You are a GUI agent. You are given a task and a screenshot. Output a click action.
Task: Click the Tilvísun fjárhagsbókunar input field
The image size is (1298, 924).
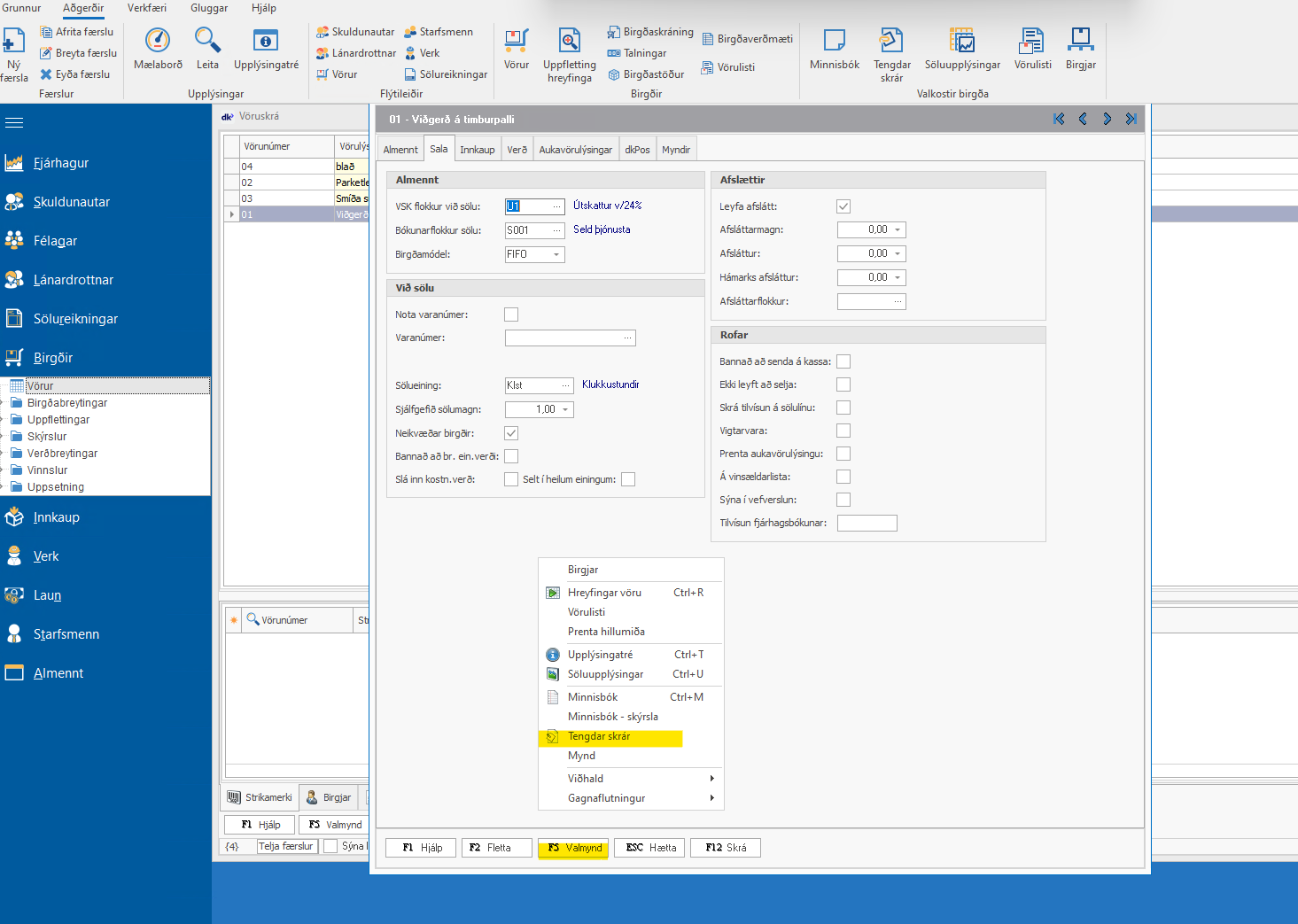pos(867,523)
